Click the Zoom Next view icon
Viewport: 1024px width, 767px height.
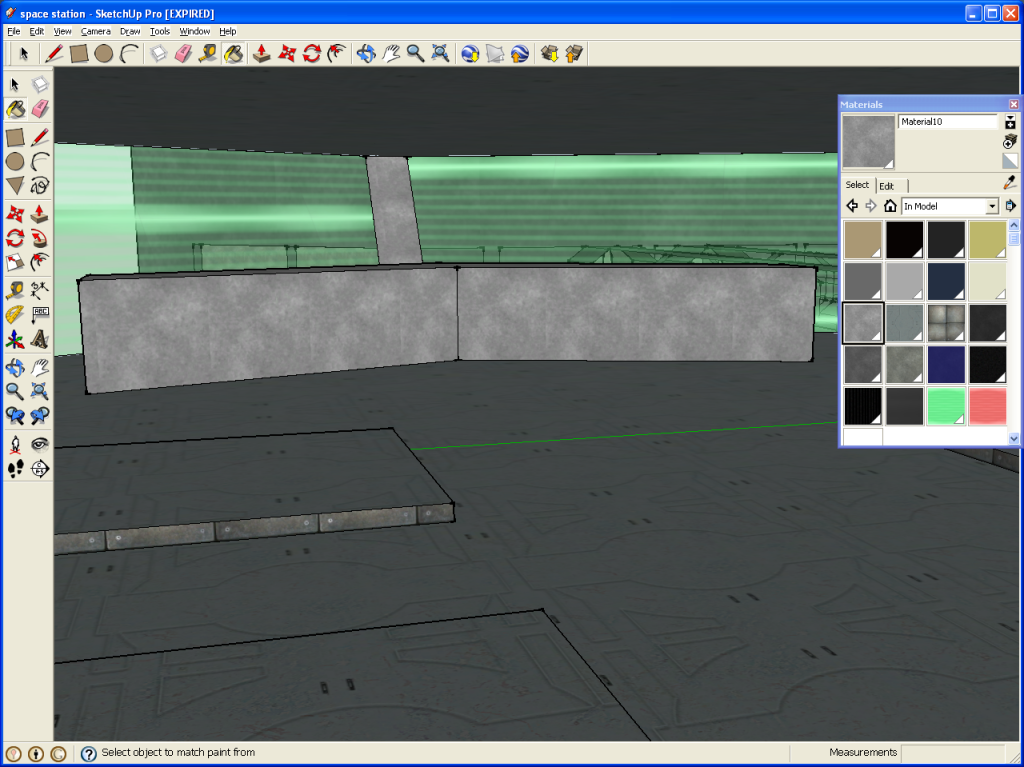point(40,416)
